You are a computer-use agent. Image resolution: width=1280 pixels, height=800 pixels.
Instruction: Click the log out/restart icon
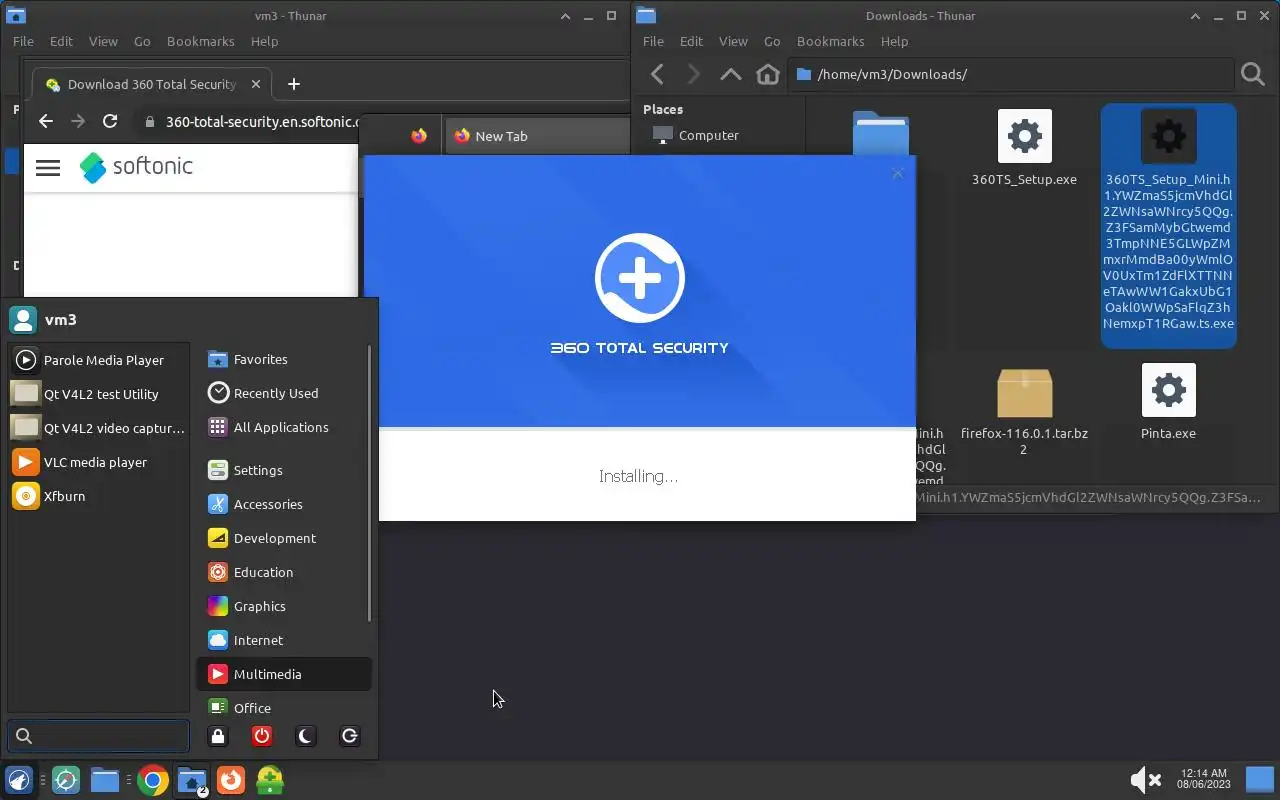[349, 736]
